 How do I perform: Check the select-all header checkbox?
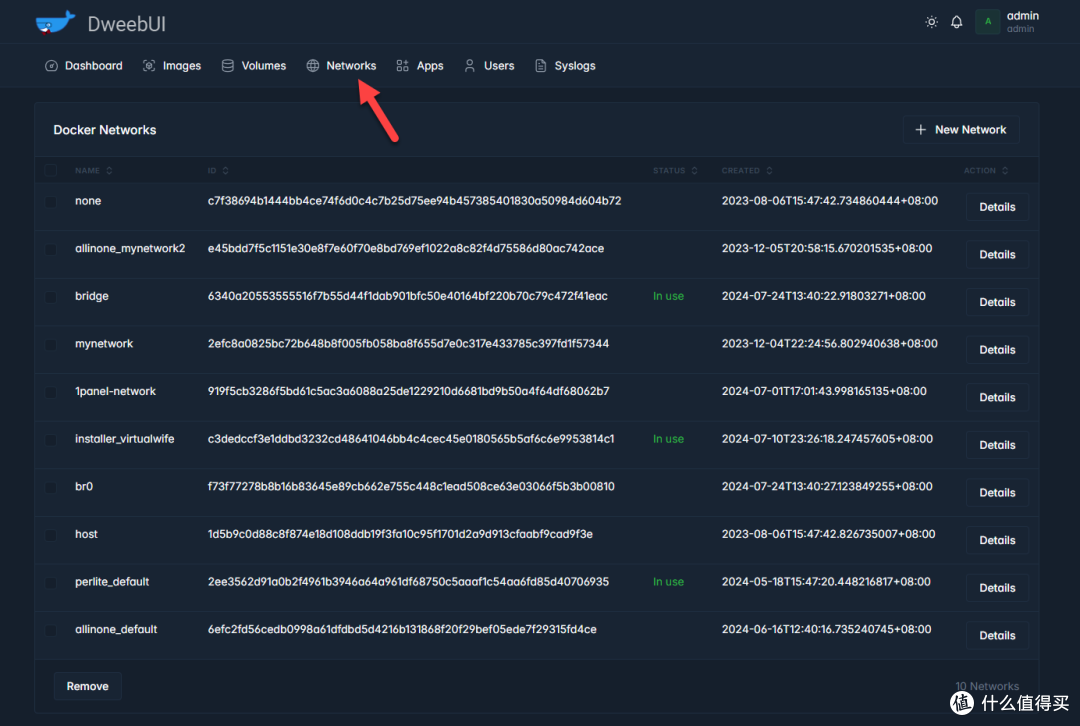tap(51, 171)
